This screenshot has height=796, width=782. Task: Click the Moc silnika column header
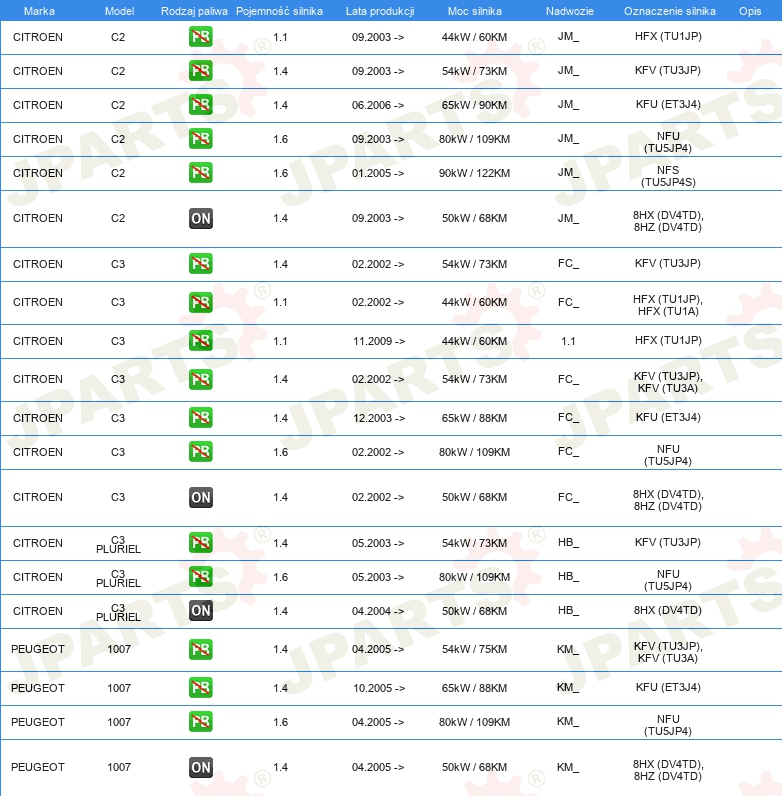(474, 11)
